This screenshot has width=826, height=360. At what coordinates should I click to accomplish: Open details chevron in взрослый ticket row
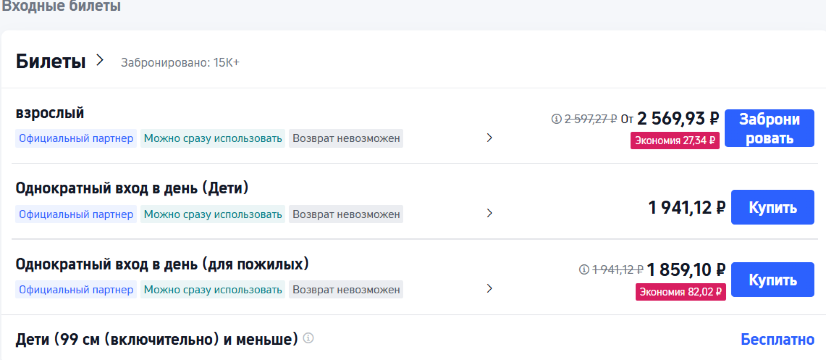click(489, 138)
